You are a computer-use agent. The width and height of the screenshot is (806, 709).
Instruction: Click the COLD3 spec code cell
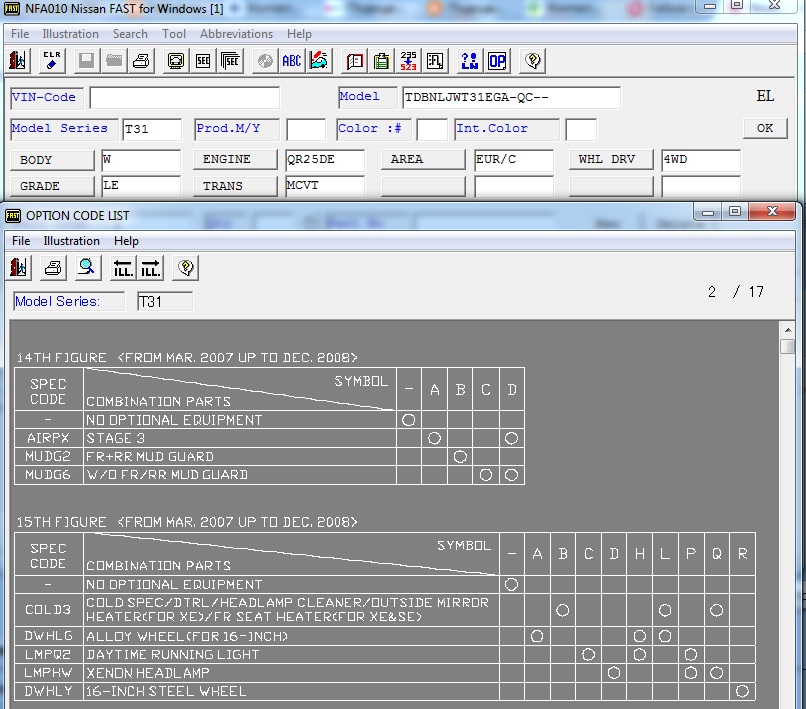tap(48, 610)
